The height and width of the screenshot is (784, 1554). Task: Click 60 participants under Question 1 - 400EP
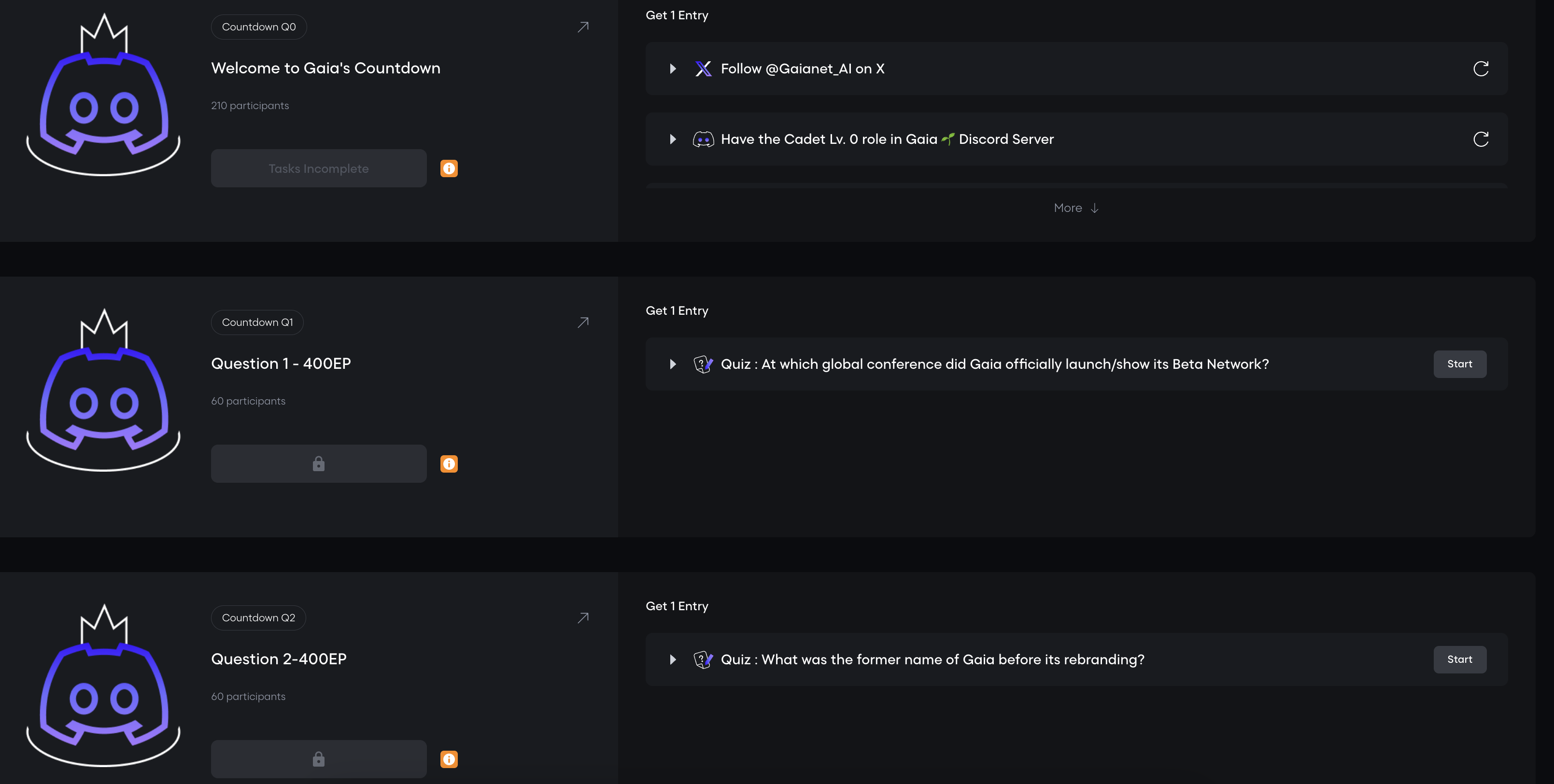(x=248, y=401)
